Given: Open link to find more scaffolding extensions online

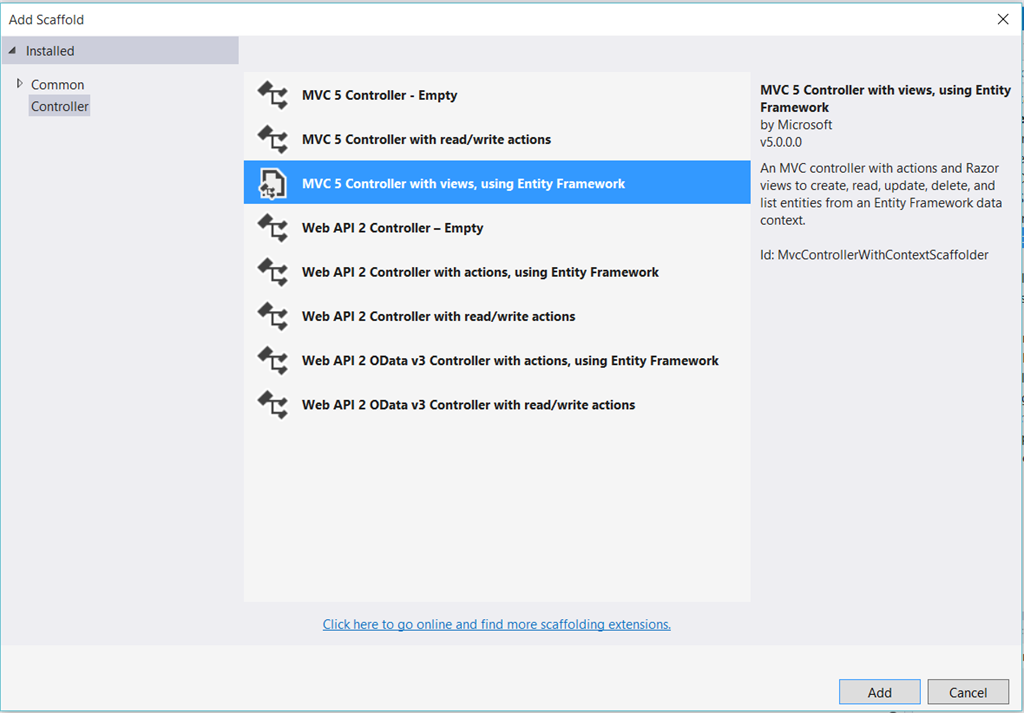Looking at the screenshot, I should pyautogui.click(x=496, y=624).
